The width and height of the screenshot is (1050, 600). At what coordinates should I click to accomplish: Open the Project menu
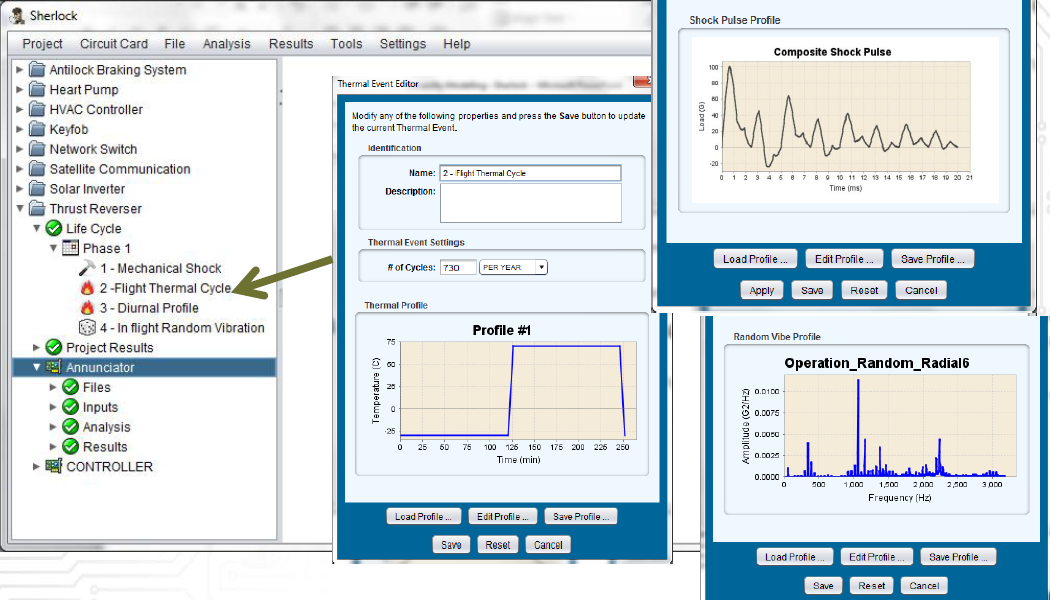[x=42, y=44]
